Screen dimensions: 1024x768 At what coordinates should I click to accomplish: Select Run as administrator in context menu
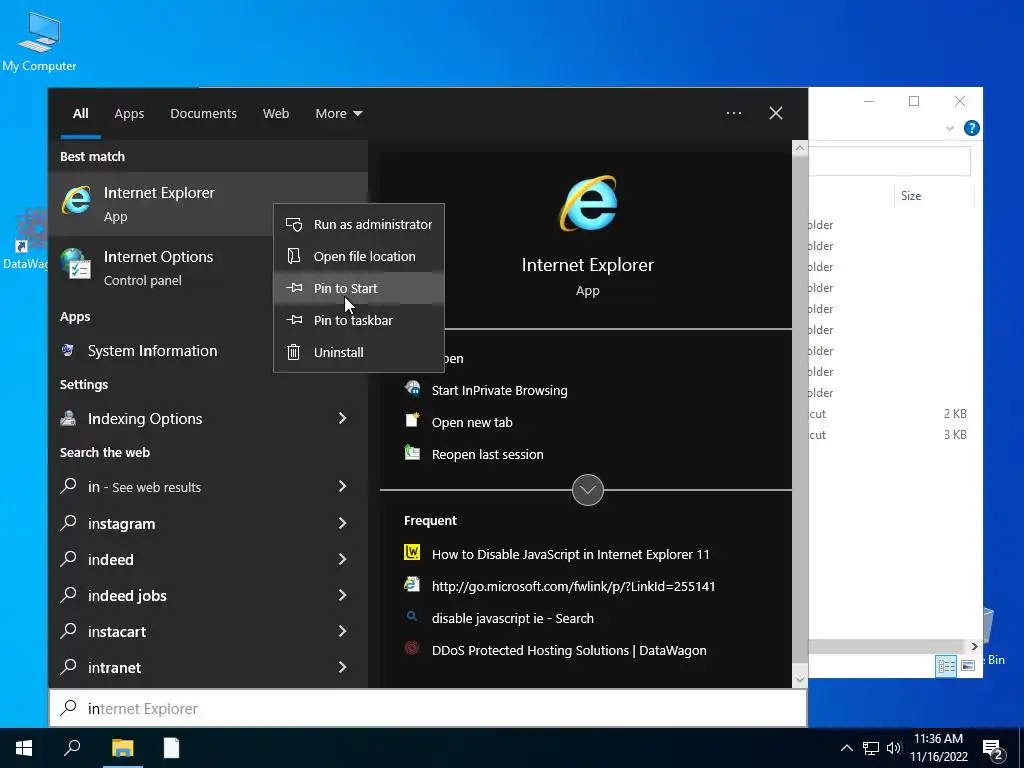click(x=359, y=224)
